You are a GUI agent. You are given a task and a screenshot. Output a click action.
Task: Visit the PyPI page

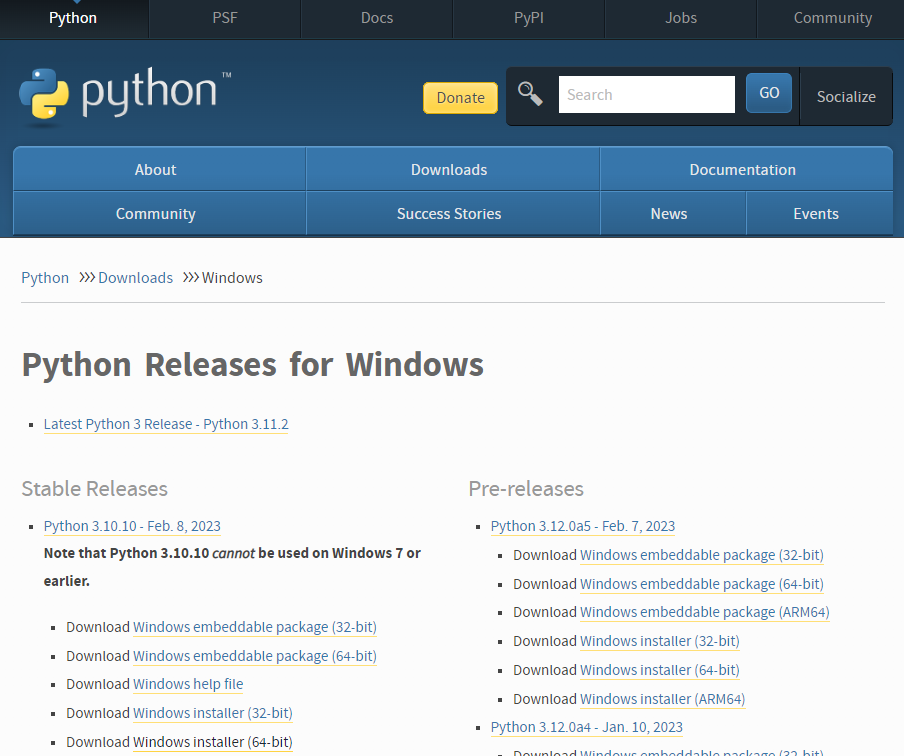(x=528, y=17)
